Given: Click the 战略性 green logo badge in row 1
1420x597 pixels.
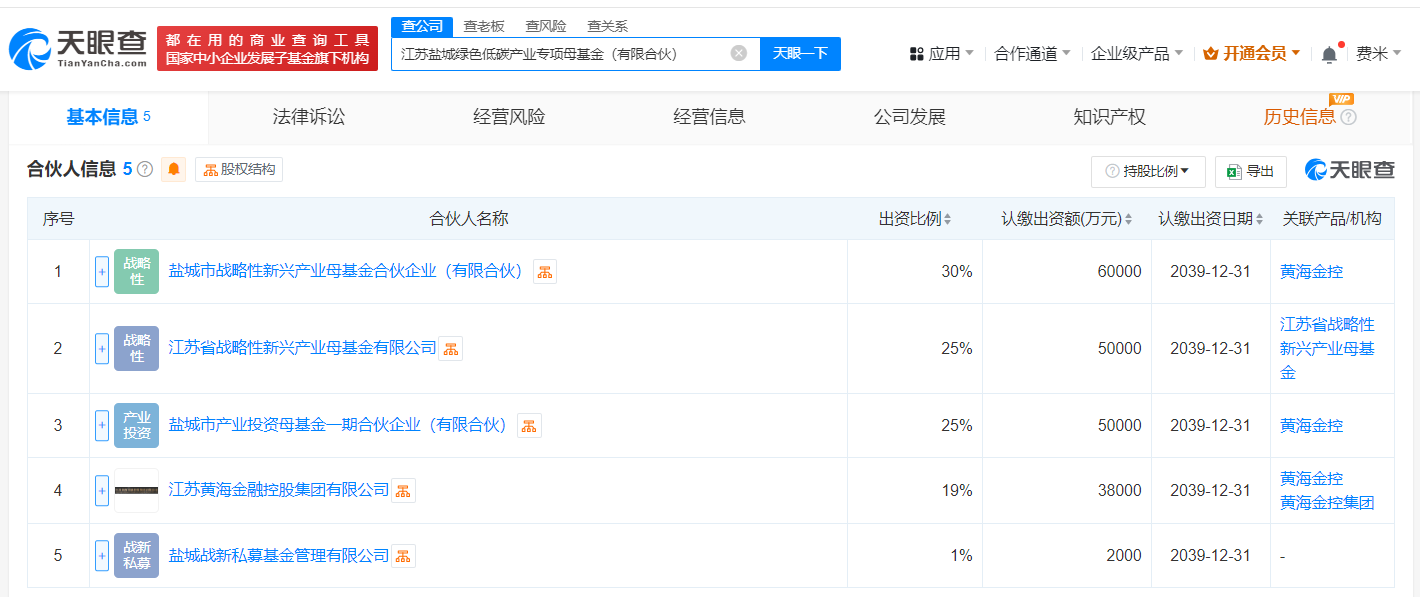Looking at the screenshot, I should click(137, 271).
